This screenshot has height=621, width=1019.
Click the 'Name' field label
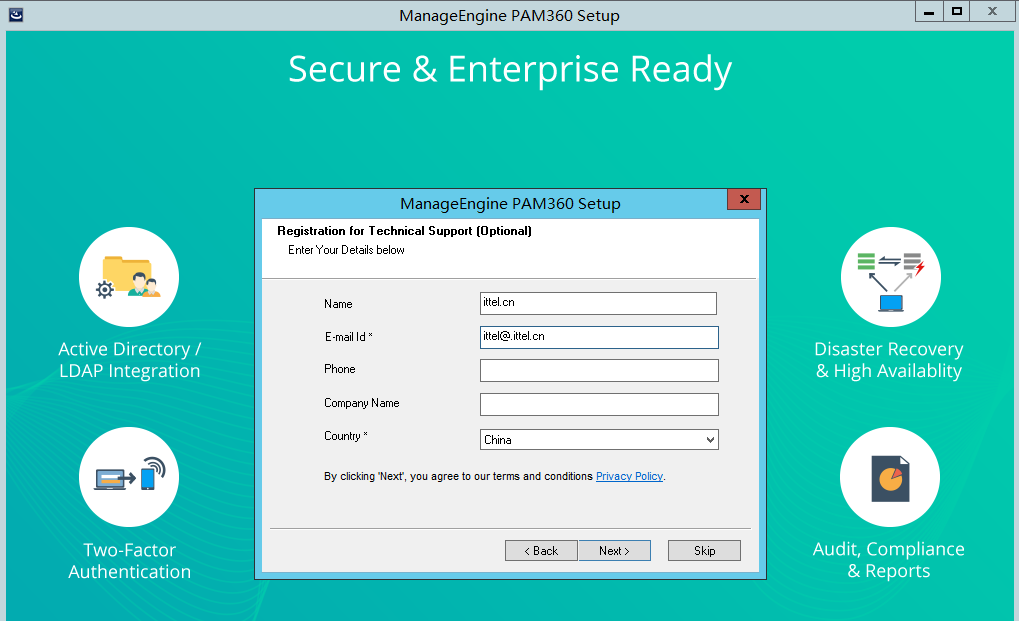click(338, 303)
